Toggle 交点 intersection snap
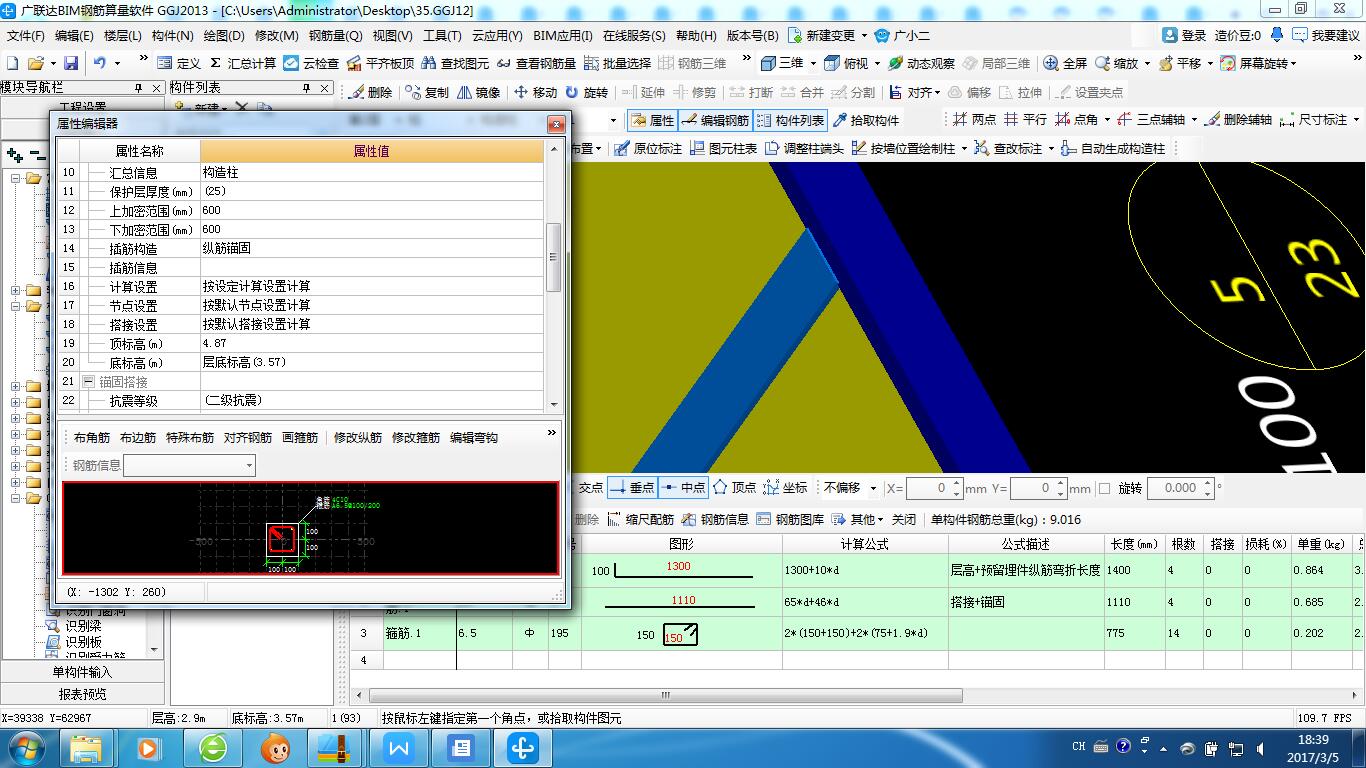The height and width of the screenshot is (768, 1366). pyautogui.click(x=592, y=488)
